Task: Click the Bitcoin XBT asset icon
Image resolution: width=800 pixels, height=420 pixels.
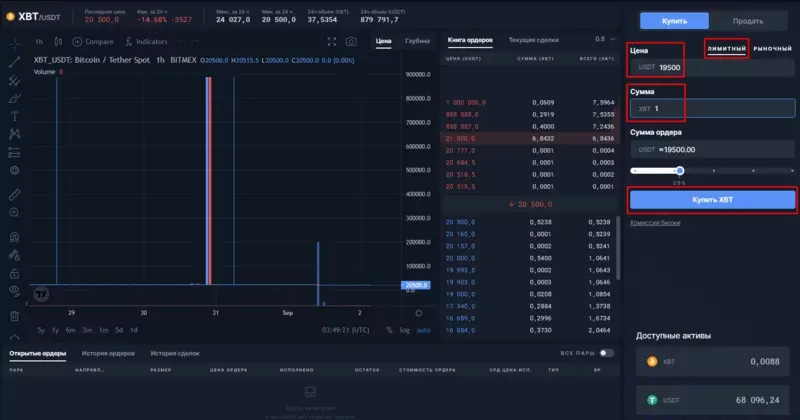Action: click(x=652, y=361)
